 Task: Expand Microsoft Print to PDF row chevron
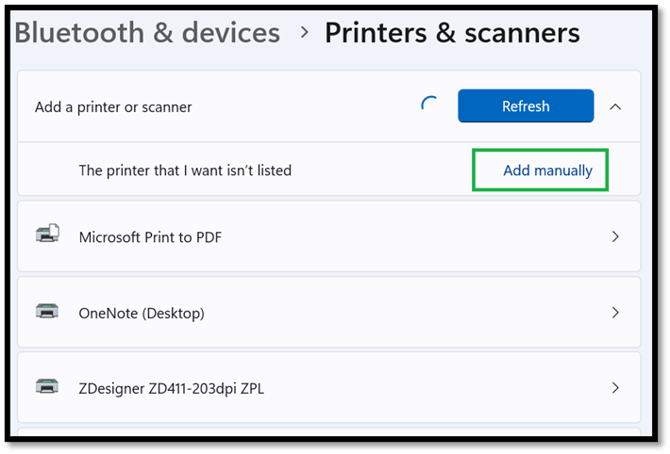point(615,236)
